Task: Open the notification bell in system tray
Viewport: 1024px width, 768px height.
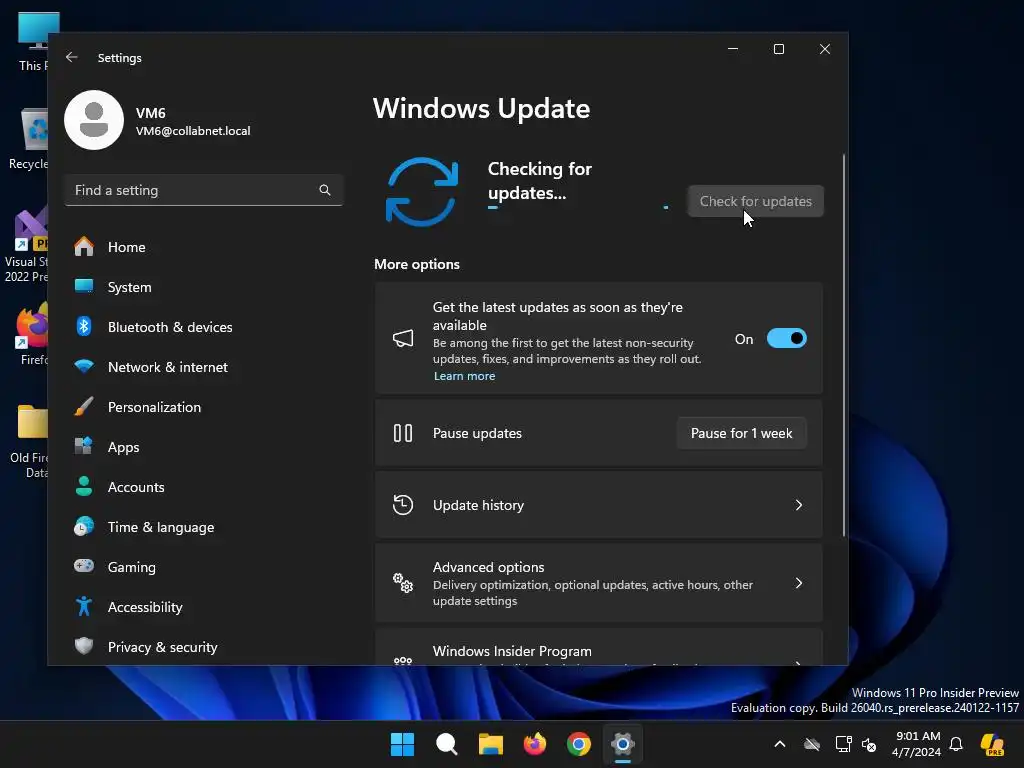Action: click(x=956, y=744)
